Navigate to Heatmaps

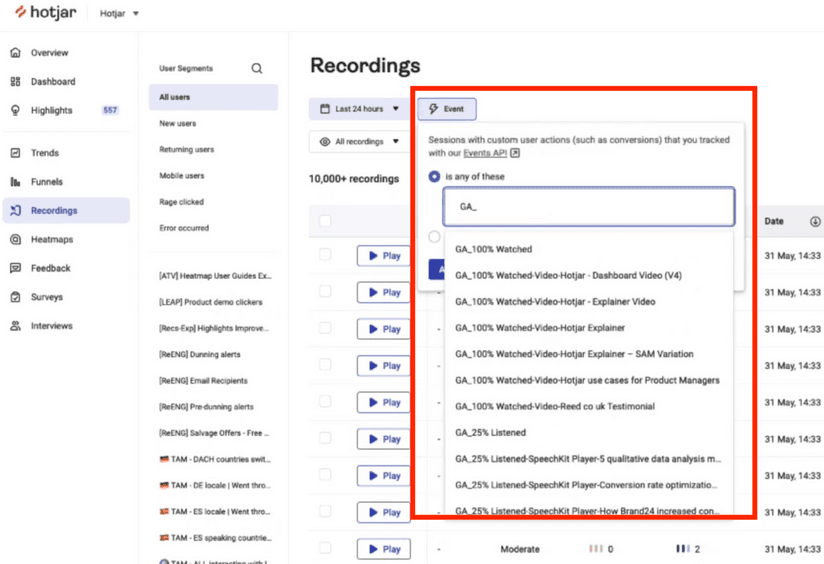[x=52, y=239]
